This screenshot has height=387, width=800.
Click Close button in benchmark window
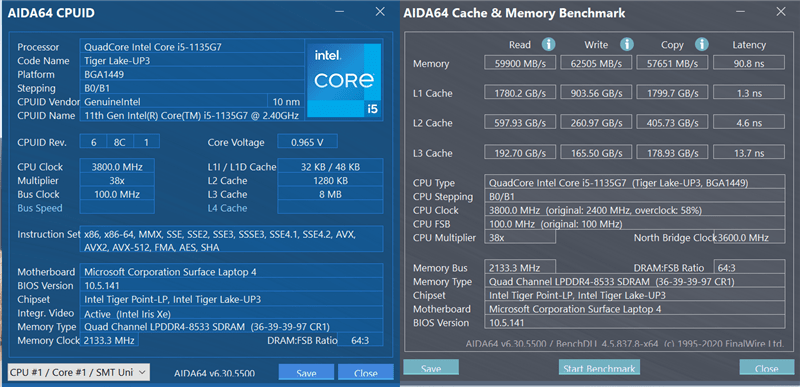[x=766, y=368]
